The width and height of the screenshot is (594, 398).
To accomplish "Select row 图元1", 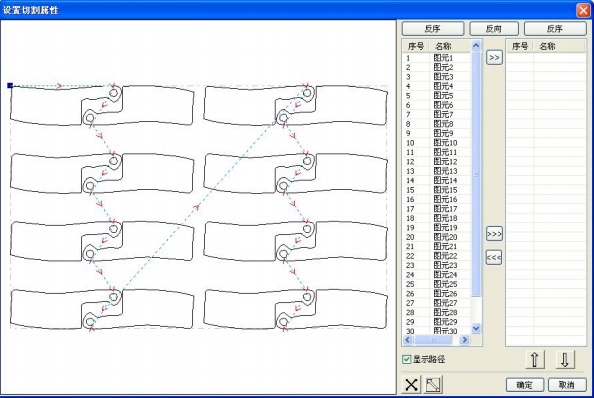I will (437, 58).
